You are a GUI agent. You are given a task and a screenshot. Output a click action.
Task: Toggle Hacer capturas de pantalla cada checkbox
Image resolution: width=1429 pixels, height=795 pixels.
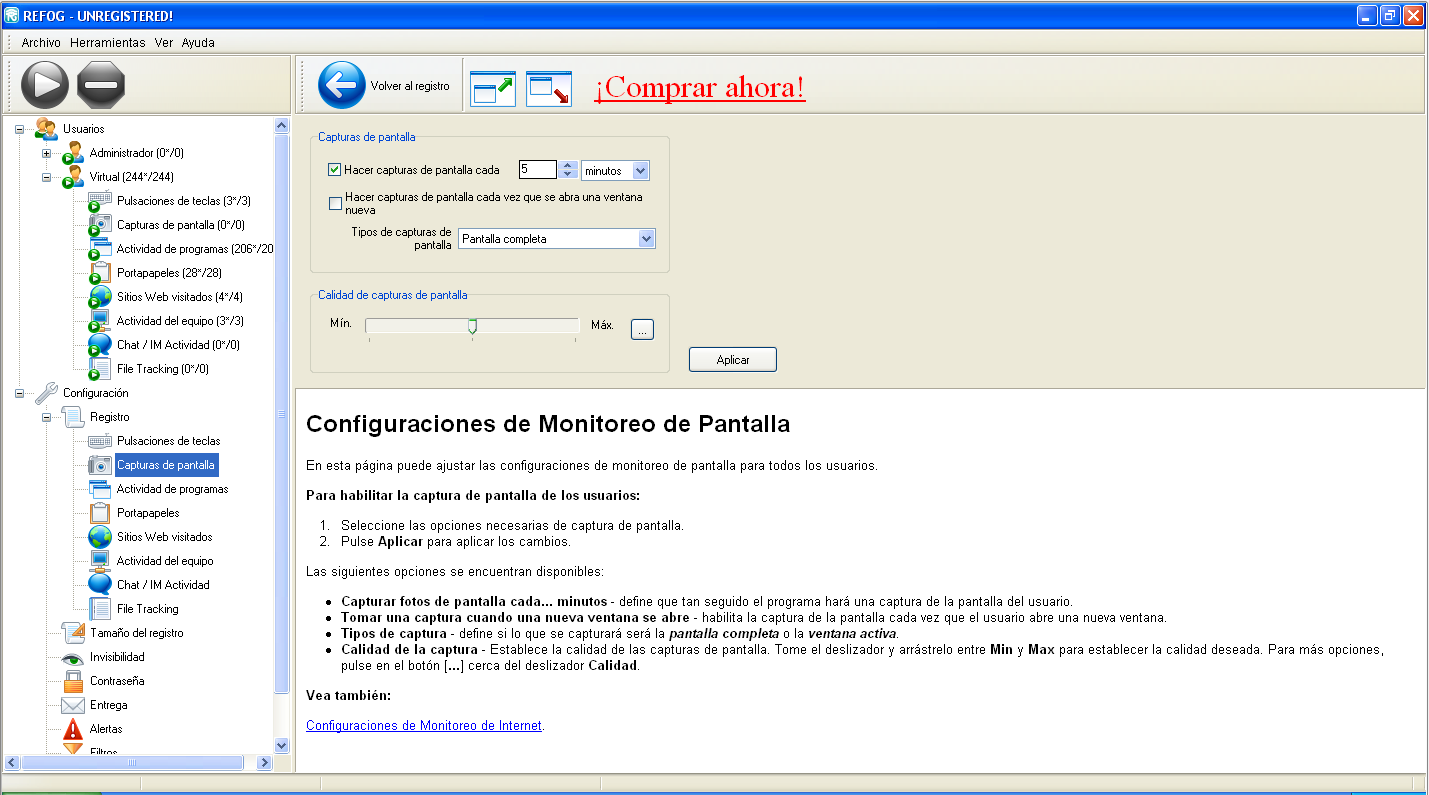[x=335, y=170]
